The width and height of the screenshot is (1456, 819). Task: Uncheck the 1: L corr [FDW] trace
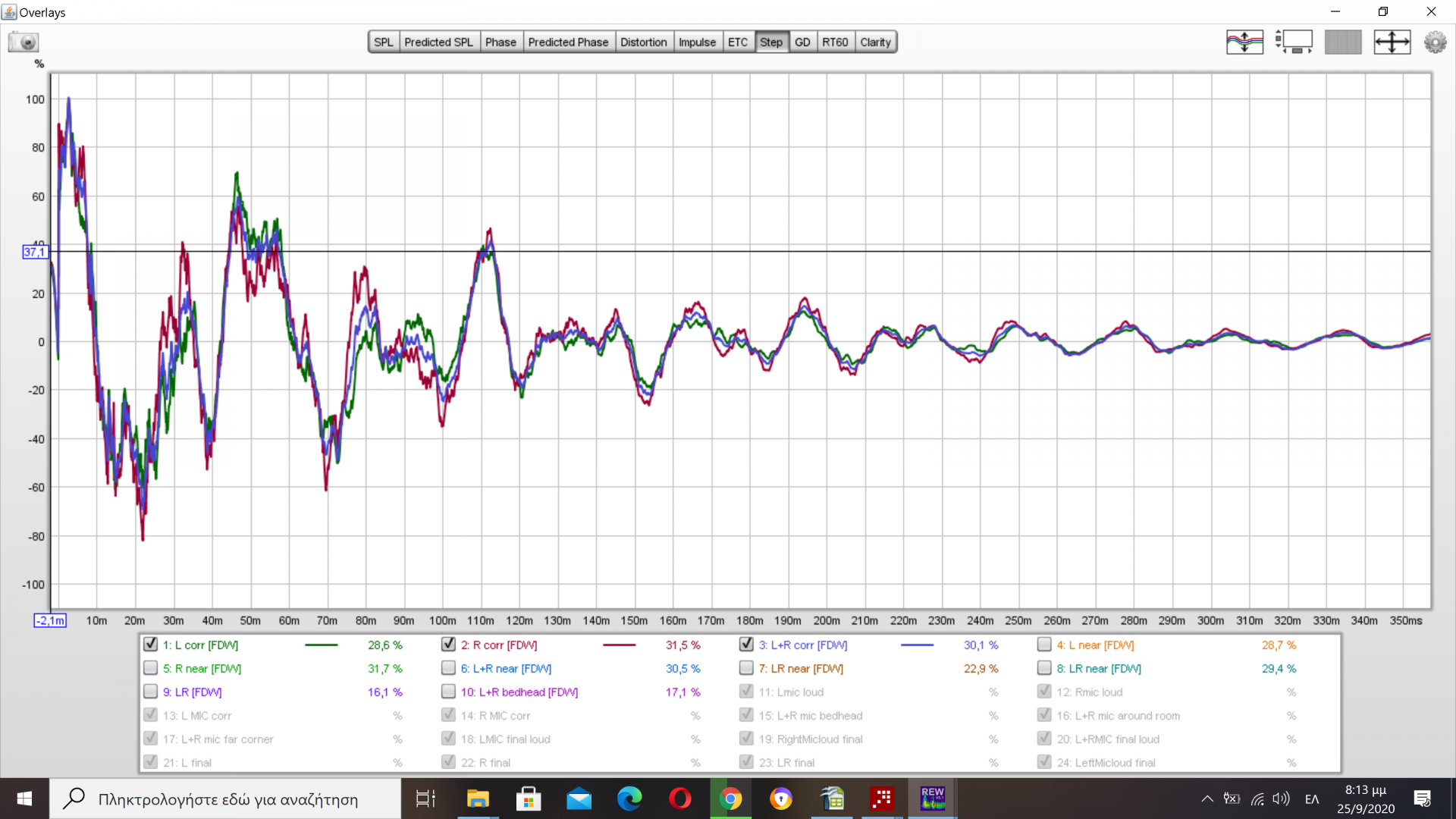click(150, 645)
